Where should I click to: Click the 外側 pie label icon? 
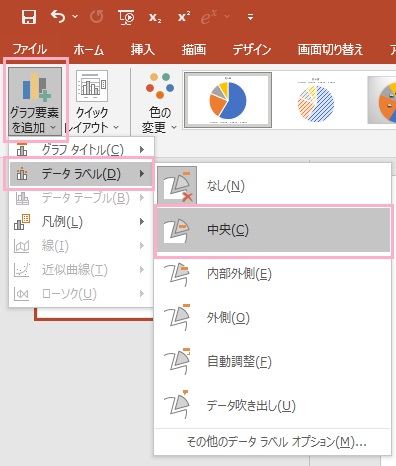point(177,317)
